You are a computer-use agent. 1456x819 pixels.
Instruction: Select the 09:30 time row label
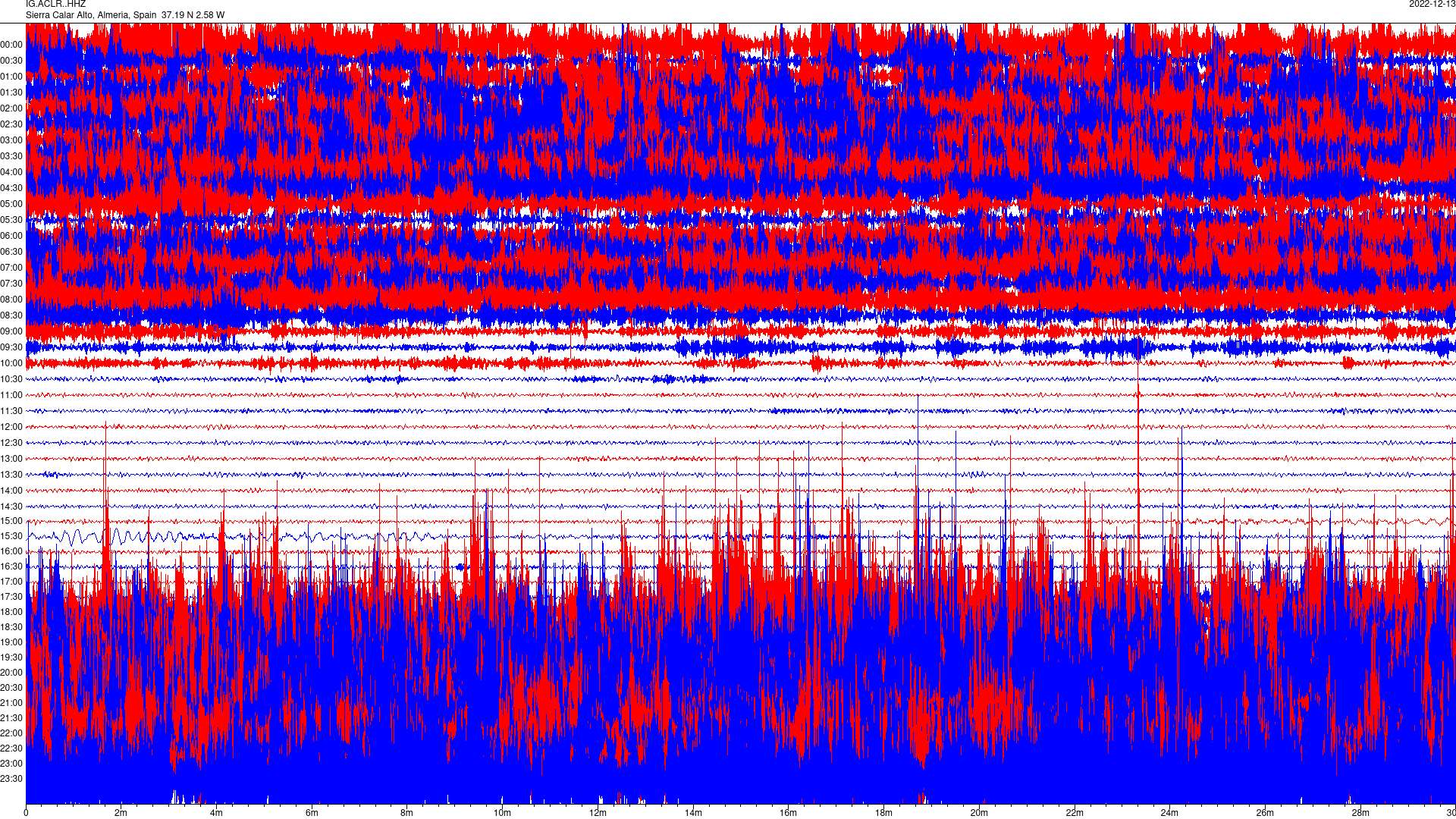tap(11, 347)
